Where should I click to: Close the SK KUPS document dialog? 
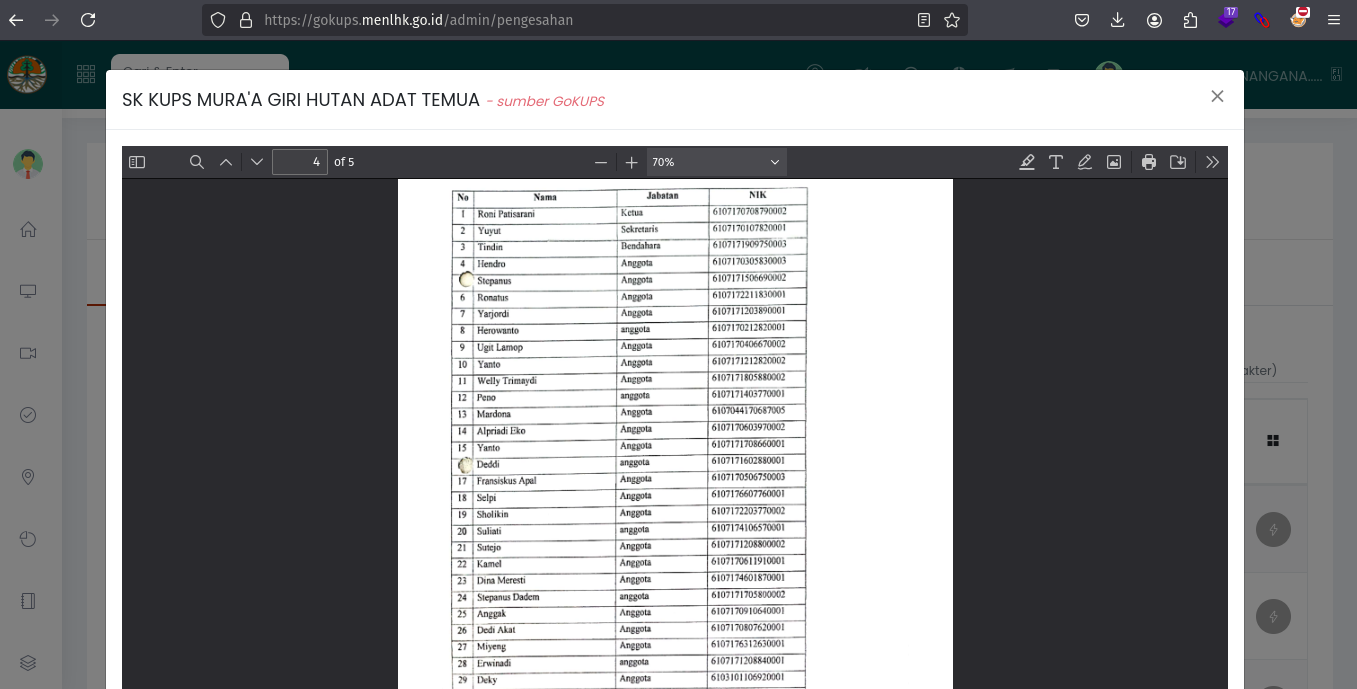point(1217,96)
